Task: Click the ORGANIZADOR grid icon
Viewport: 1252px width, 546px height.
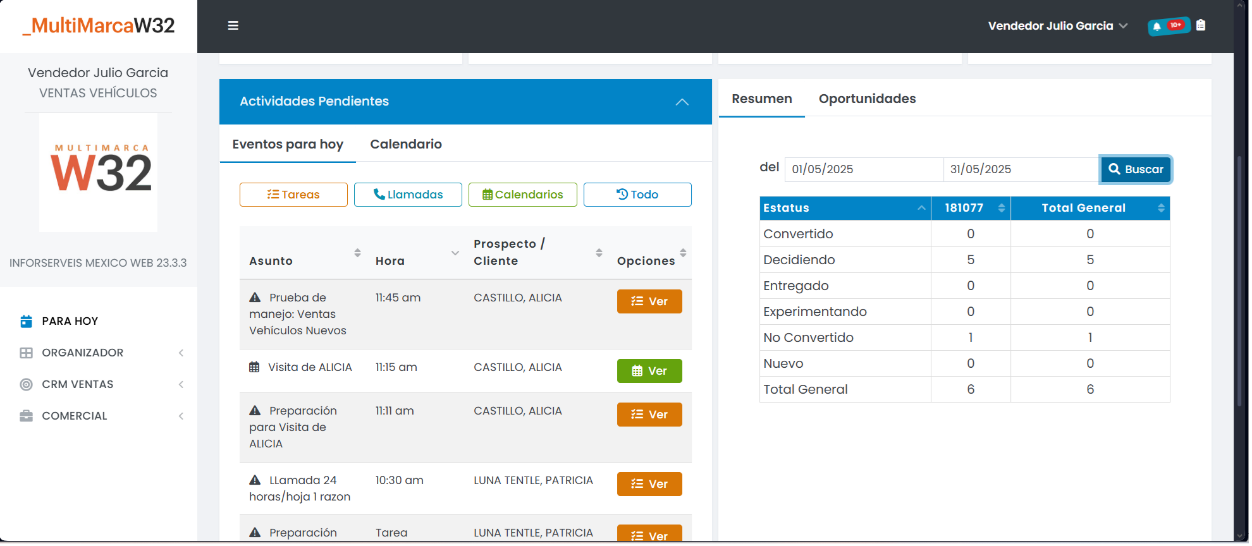Action: (x=26, y=353)
